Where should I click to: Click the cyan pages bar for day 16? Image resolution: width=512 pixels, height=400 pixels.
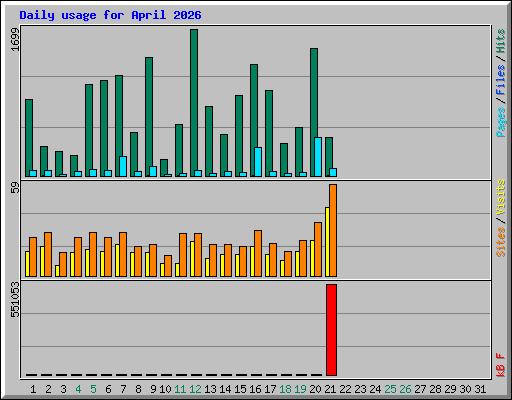click(258, 162)
